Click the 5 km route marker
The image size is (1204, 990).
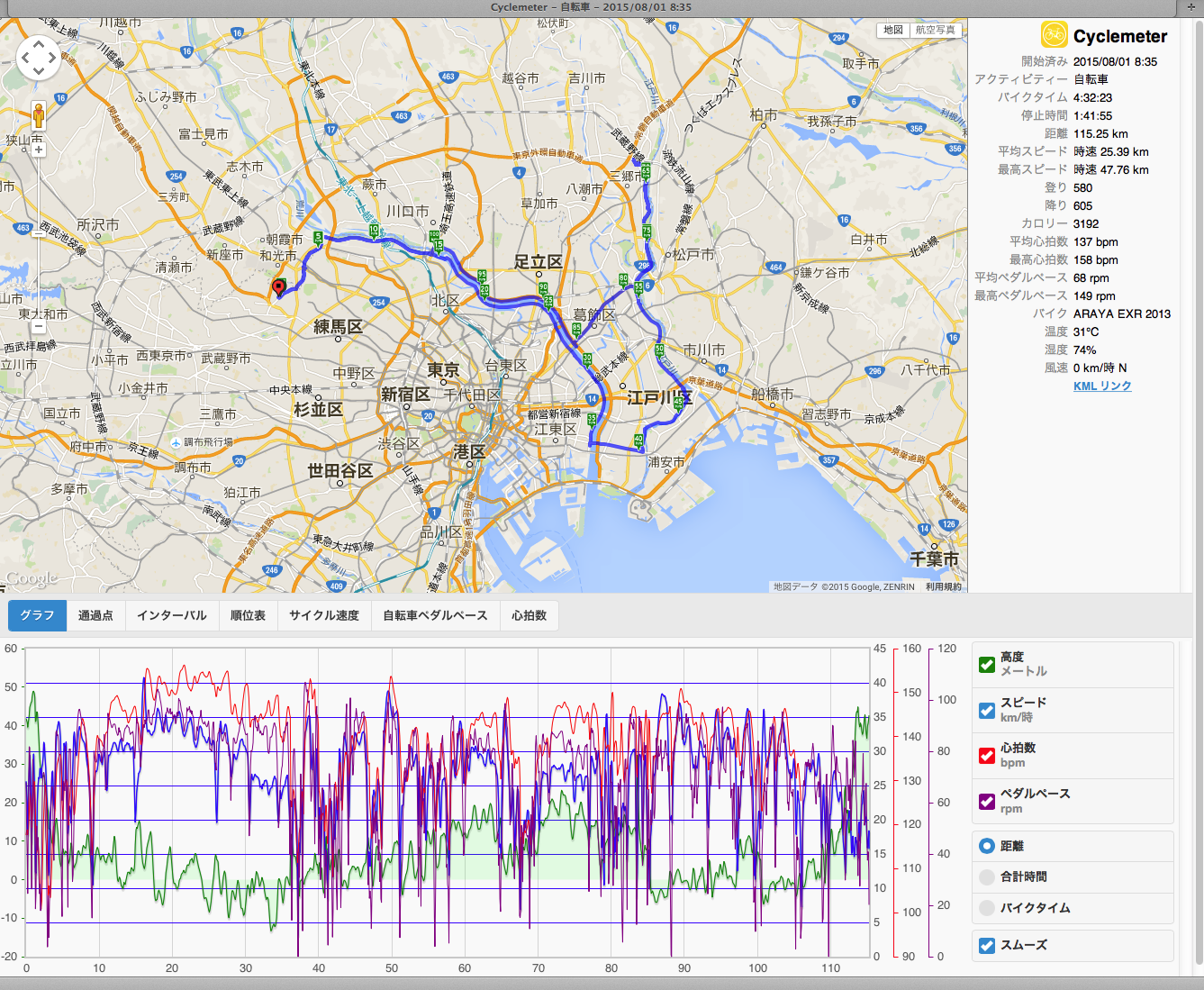click(x=318, y=239)
